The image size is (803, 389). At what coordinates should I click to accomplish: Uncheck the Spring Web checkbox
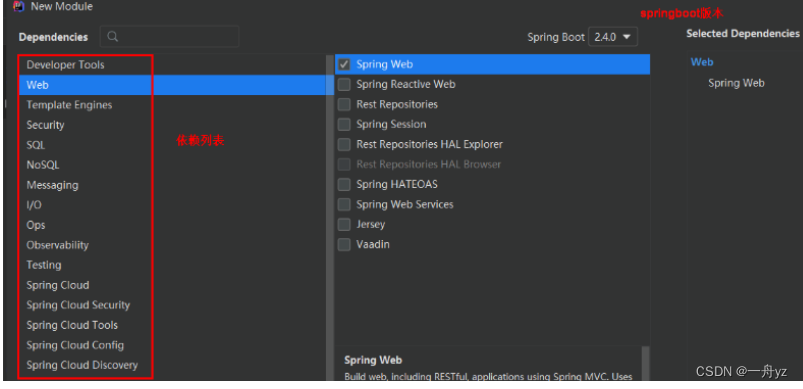point(344,64)
